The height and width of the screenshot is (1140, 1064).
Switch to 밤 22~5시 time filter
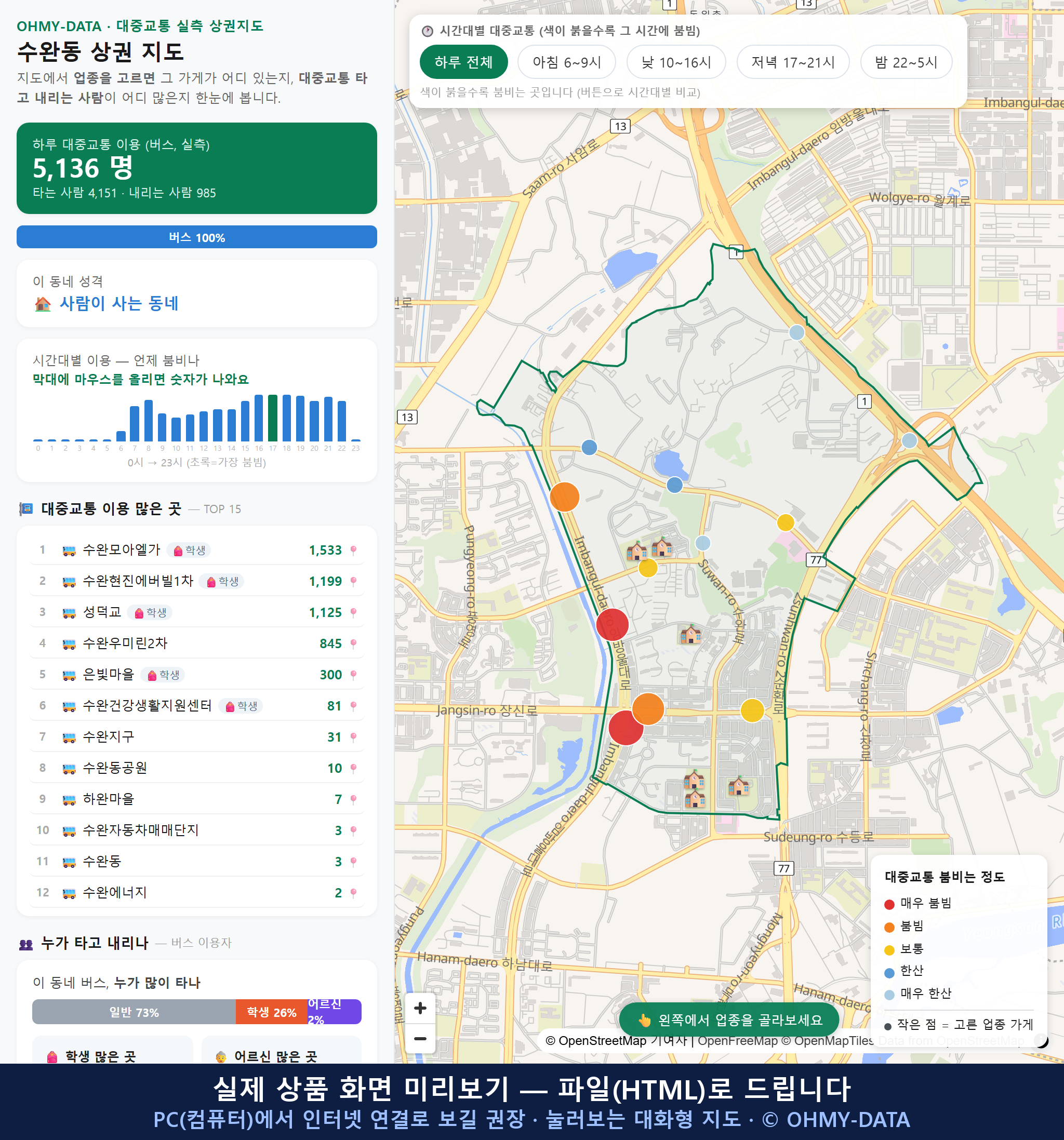pos(906,62)
